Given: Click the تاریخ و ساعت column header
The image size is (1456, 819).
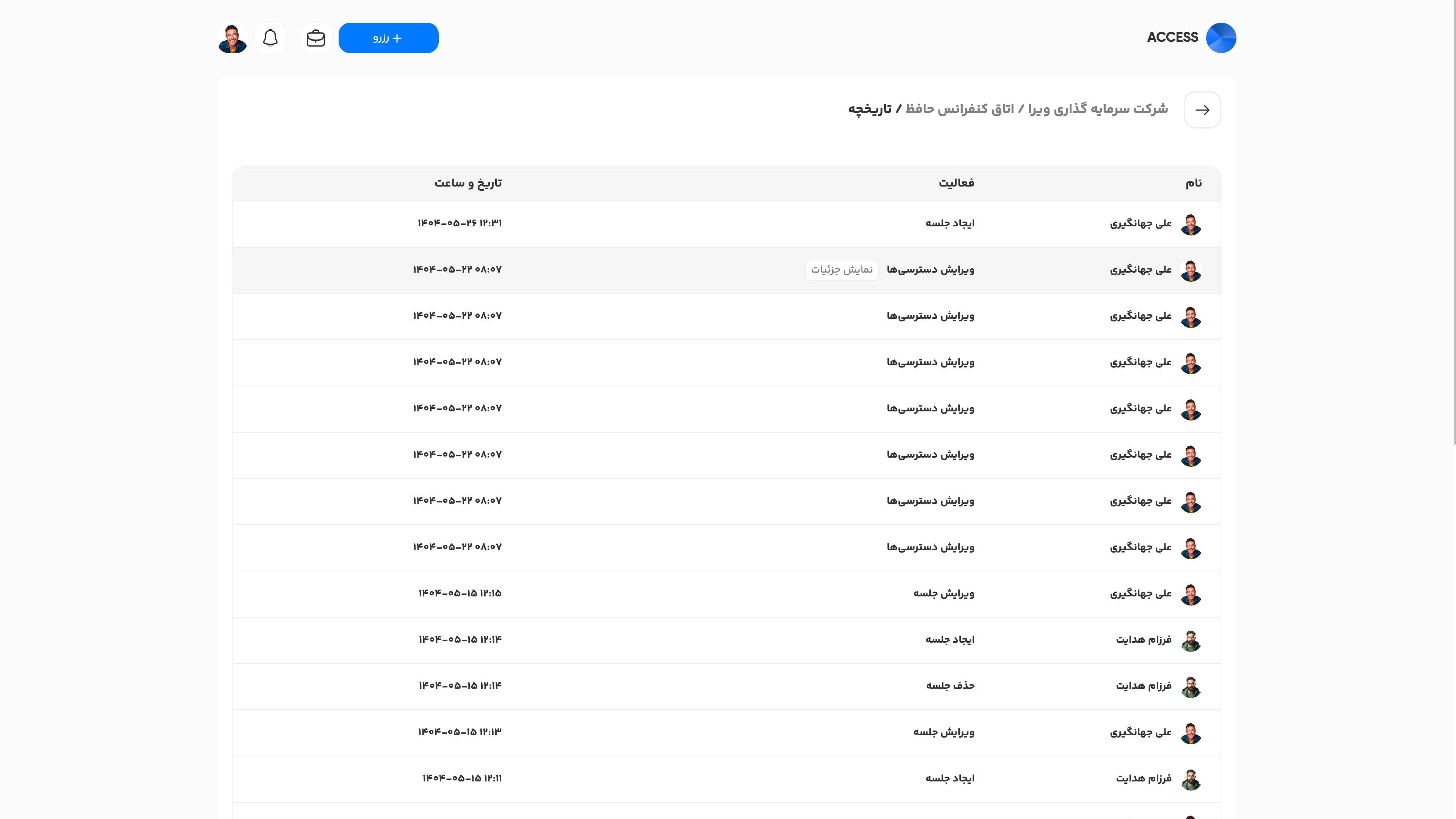Looking at the screenshot, I should click(x=468, y=183).
